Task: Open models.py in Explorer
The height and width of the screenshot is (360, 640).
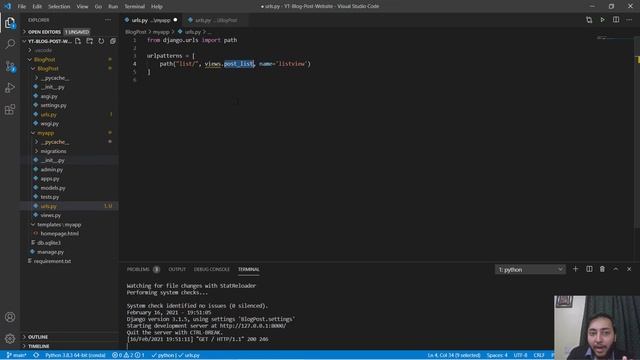Action: pyautogui.click(x=53, y=188)
